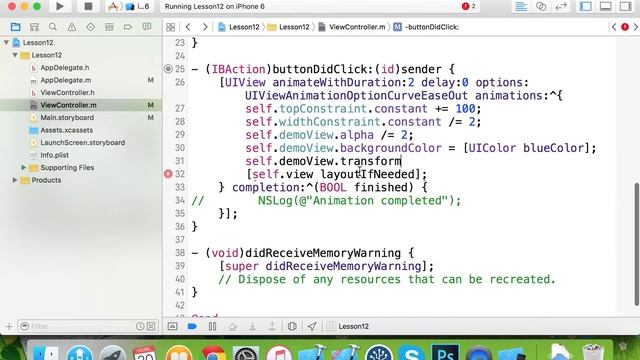Viewport: 640px width, 360px height.
Task: Switch to the Standard editor
Action: pyautogui.click(x=521, y=7)
